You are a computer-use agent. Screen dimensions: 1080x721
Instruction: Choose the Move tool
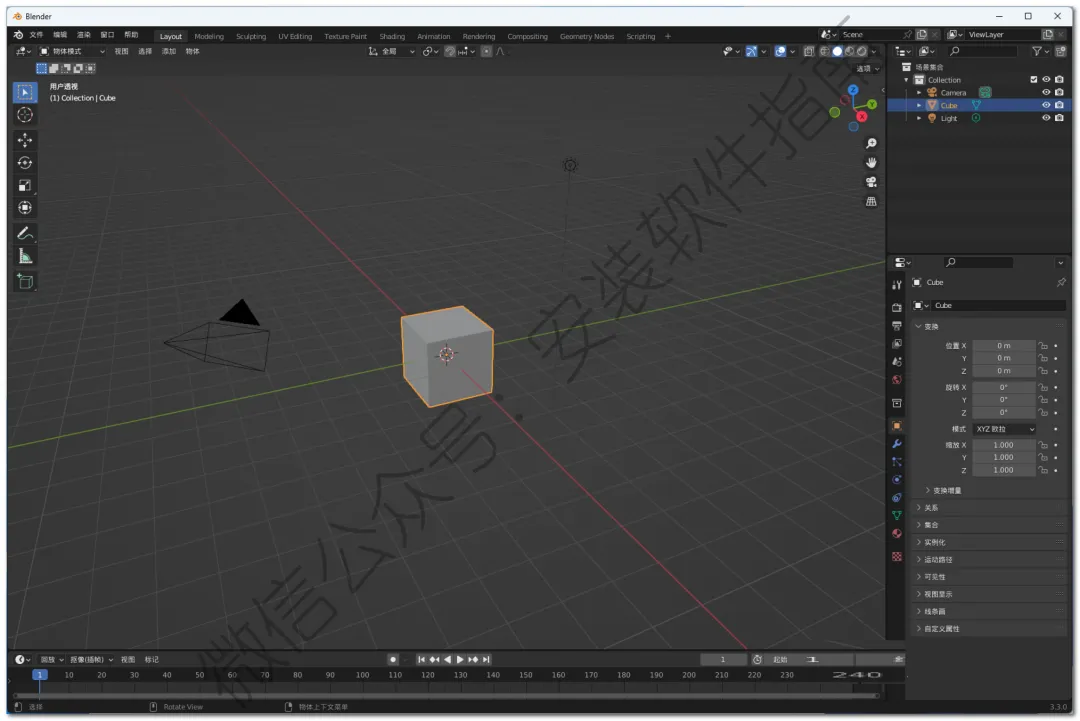pyautogui.click(x=25, y=140)
